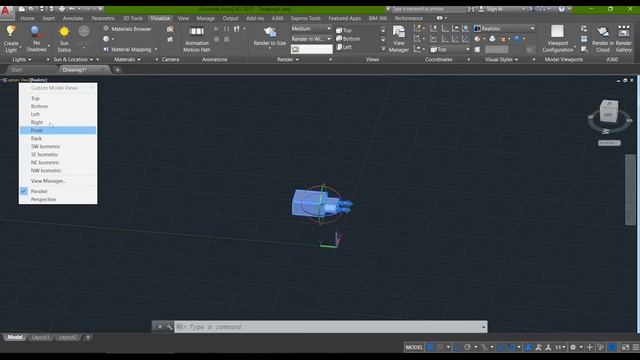Expand the Visual Styles panel
Screen dimensions: 640x360
502,60
